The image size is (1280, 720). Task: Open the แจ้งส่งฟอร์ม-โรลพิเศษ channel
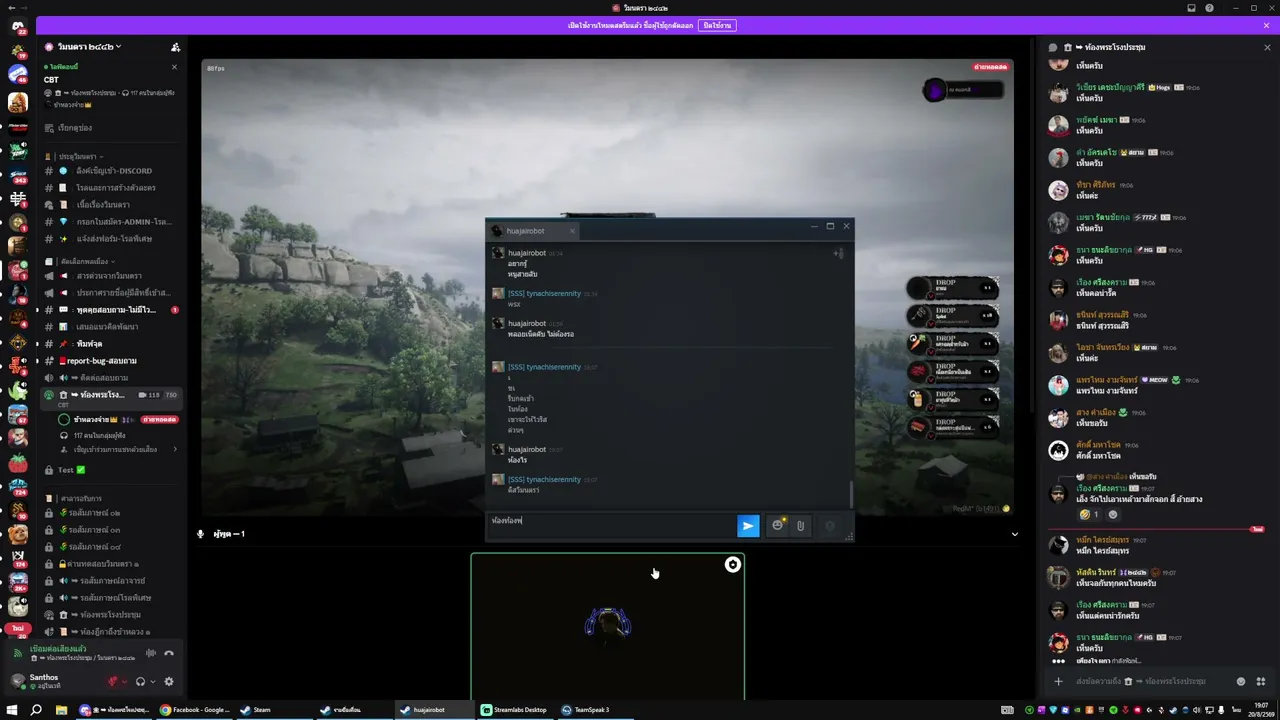112,239
